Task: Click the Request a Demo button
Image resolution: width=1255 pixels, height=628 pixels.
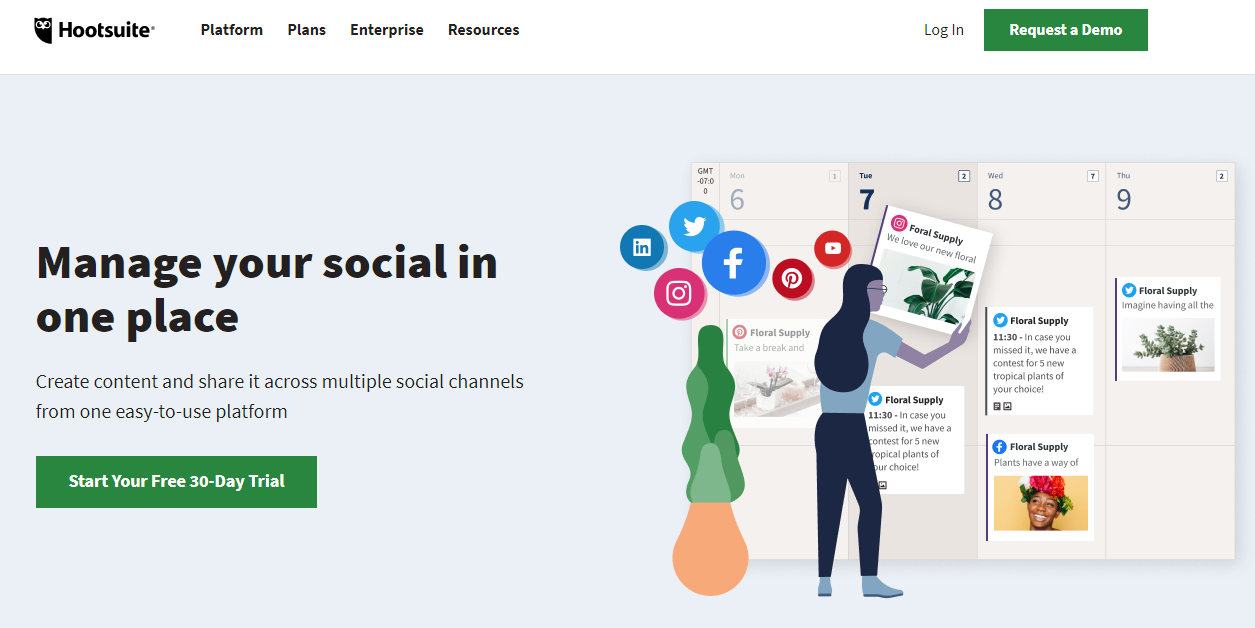Action: (x=1066, y=30)
